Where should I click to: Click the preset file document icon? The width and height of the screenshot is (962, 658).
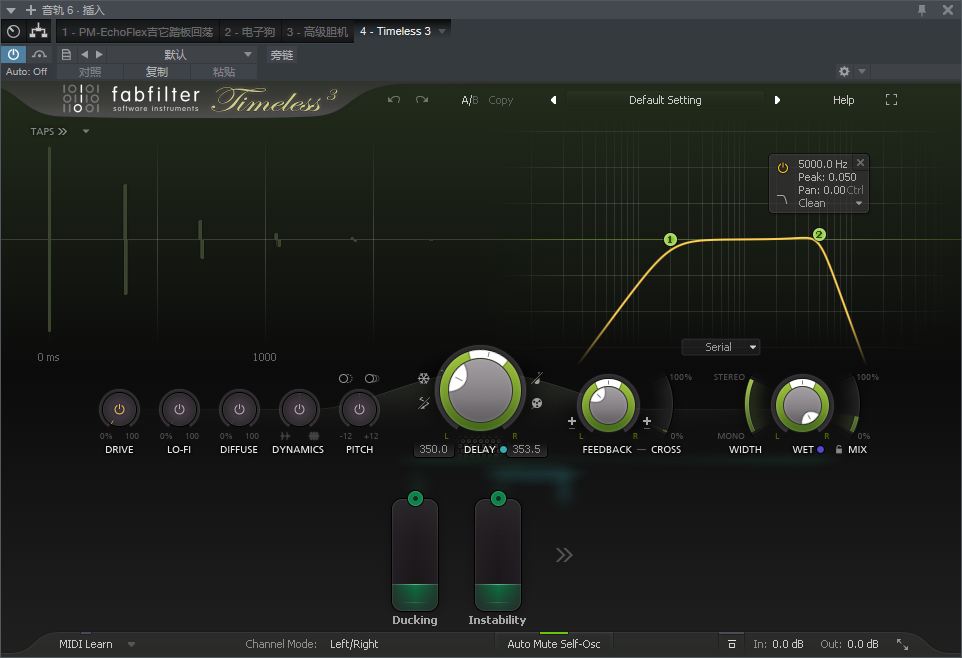tap(66, 55)
